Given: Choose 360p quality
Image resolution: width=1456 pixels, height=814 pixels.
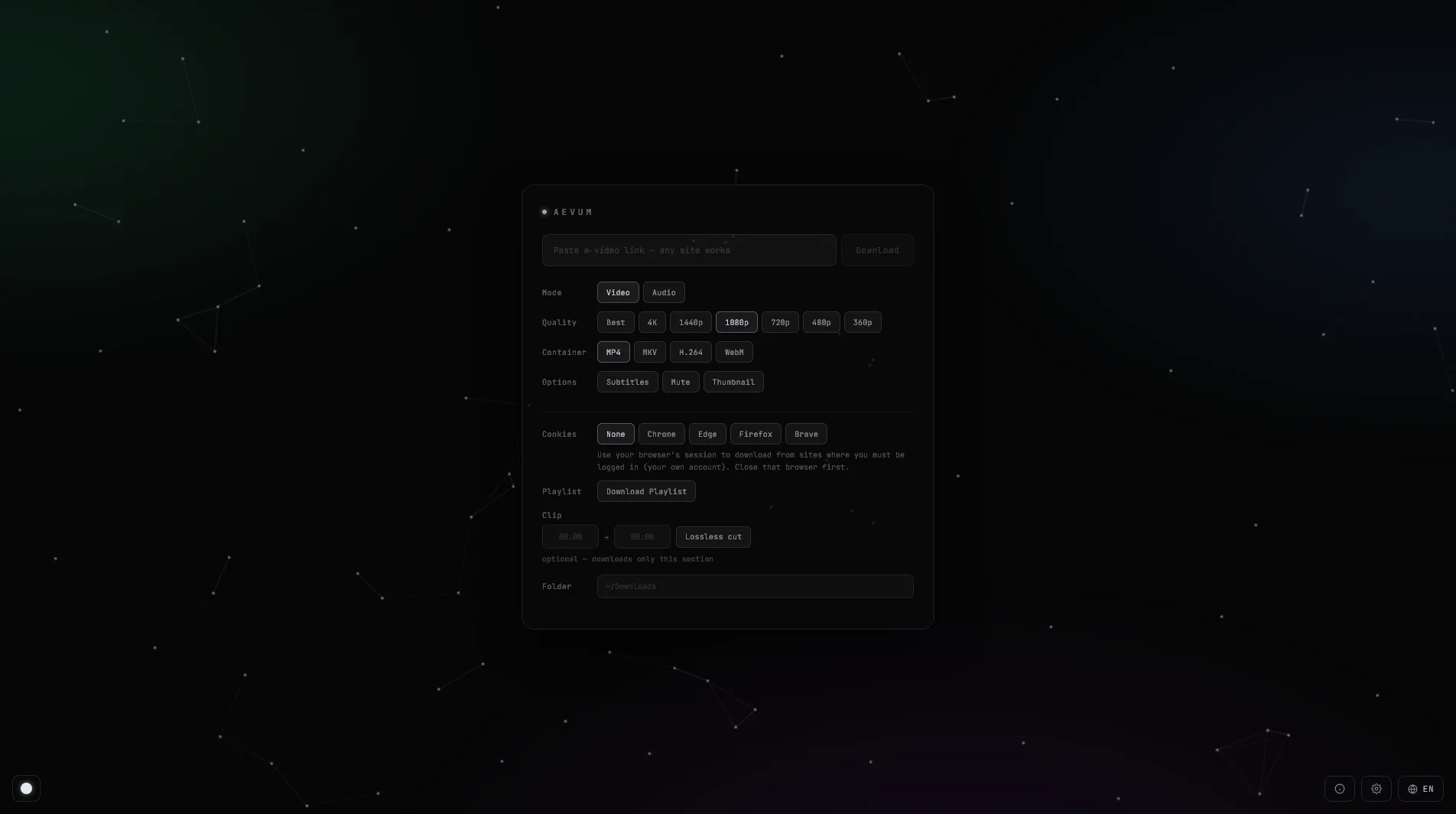Looking at the screenshot, I should [863, 322].
